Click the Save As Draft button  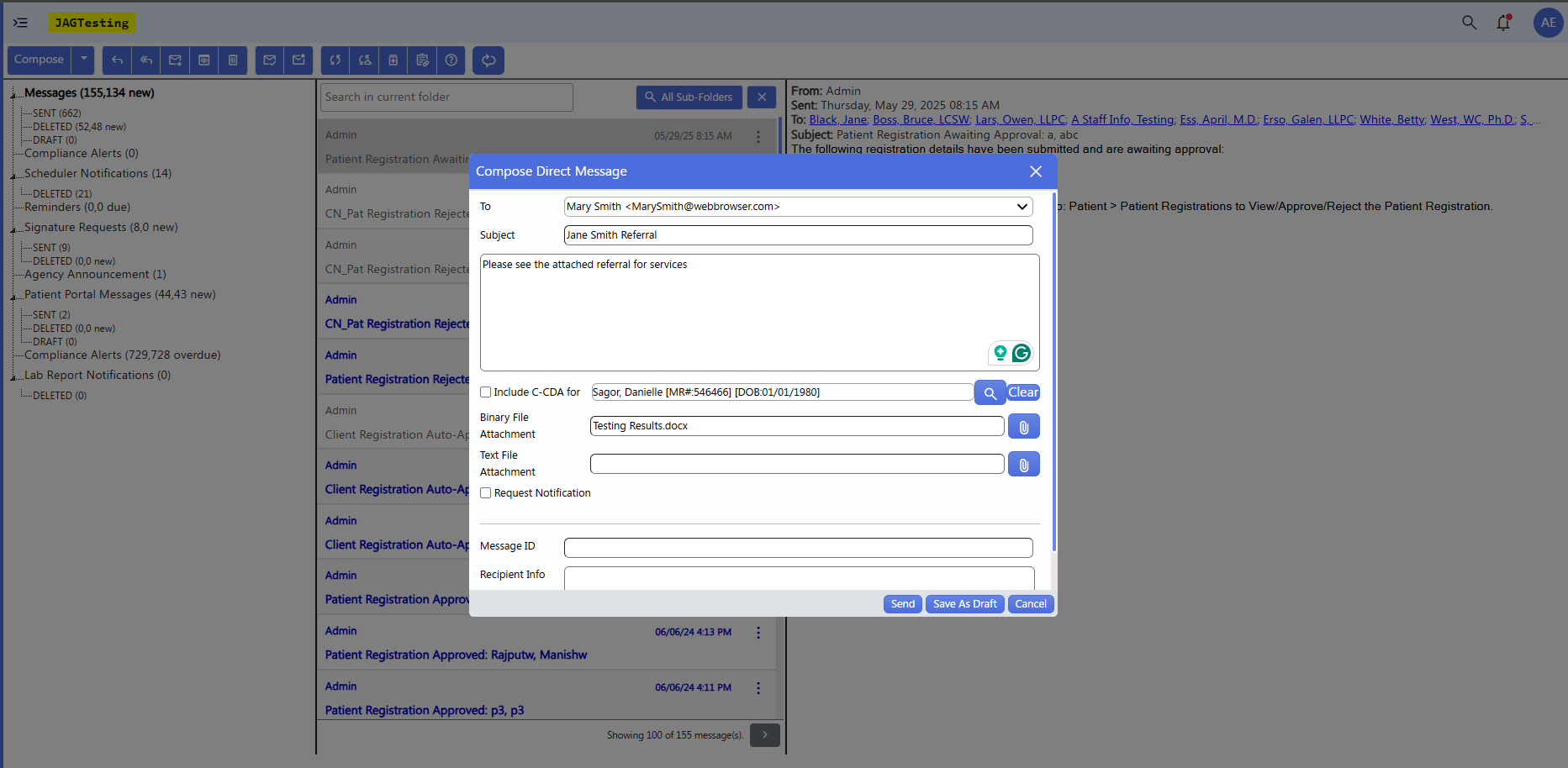[964, 603]
